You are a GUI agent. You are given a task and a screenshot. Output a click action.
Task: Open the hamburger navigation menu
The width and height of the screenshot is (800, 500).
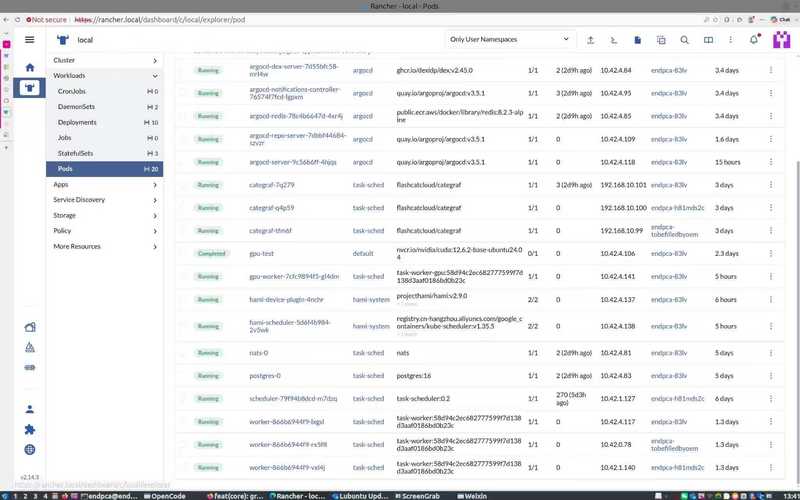pos(30,40)
